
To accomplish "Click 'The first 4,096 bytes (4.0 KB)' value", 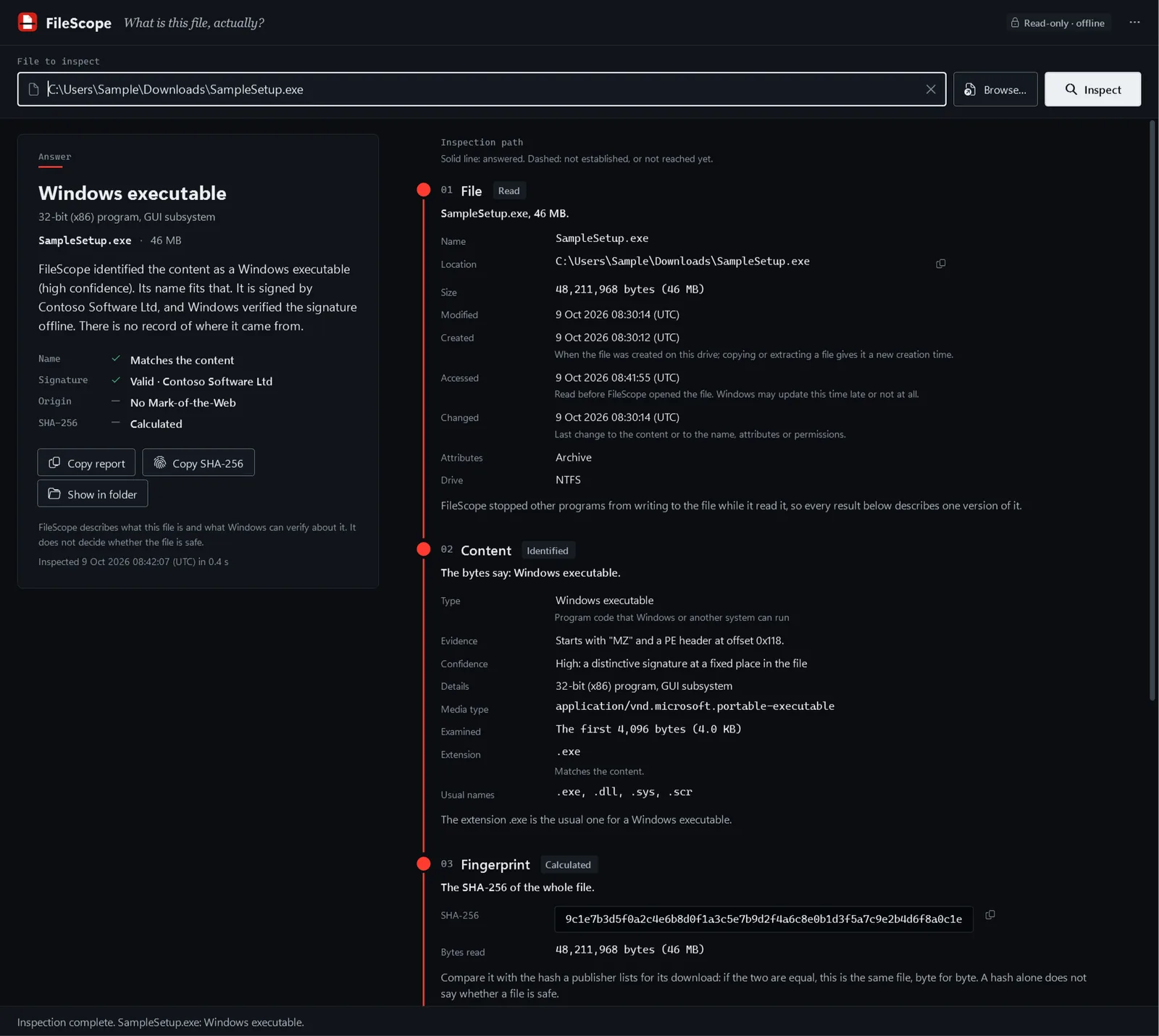I will (x=648, y=729).
